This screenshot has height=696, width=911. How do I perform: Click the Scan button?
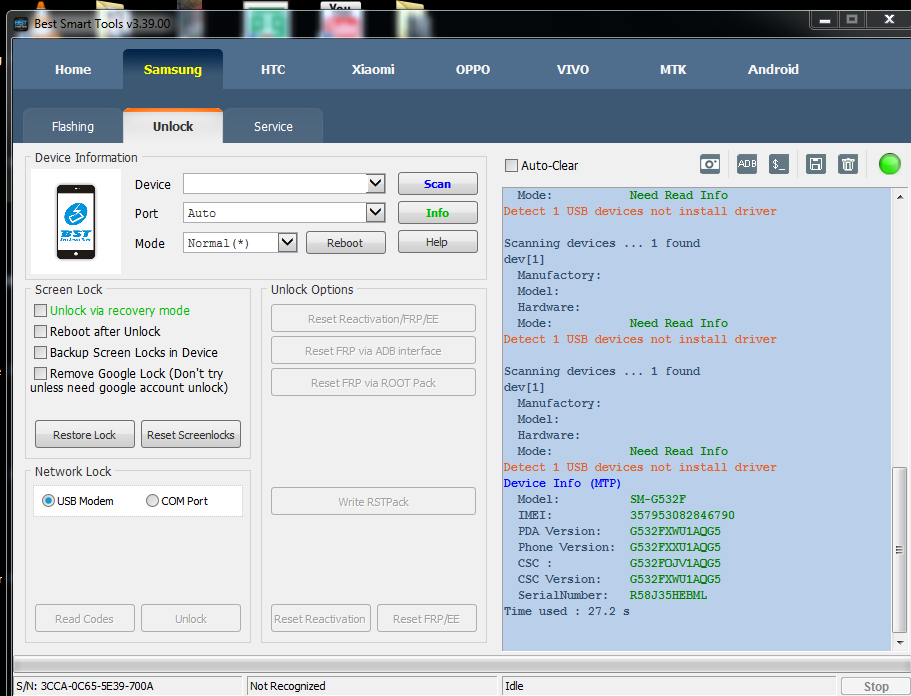(x=437, y=184)
